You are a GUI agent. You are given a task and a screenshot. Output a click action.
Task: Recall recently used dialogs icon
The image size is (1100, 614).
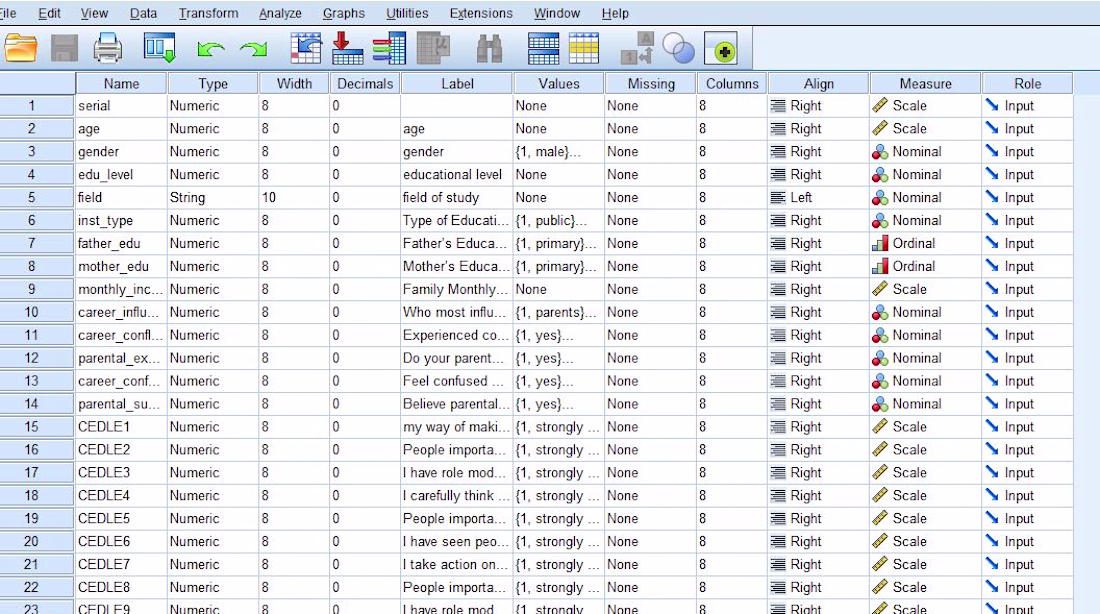coord(159,48)
